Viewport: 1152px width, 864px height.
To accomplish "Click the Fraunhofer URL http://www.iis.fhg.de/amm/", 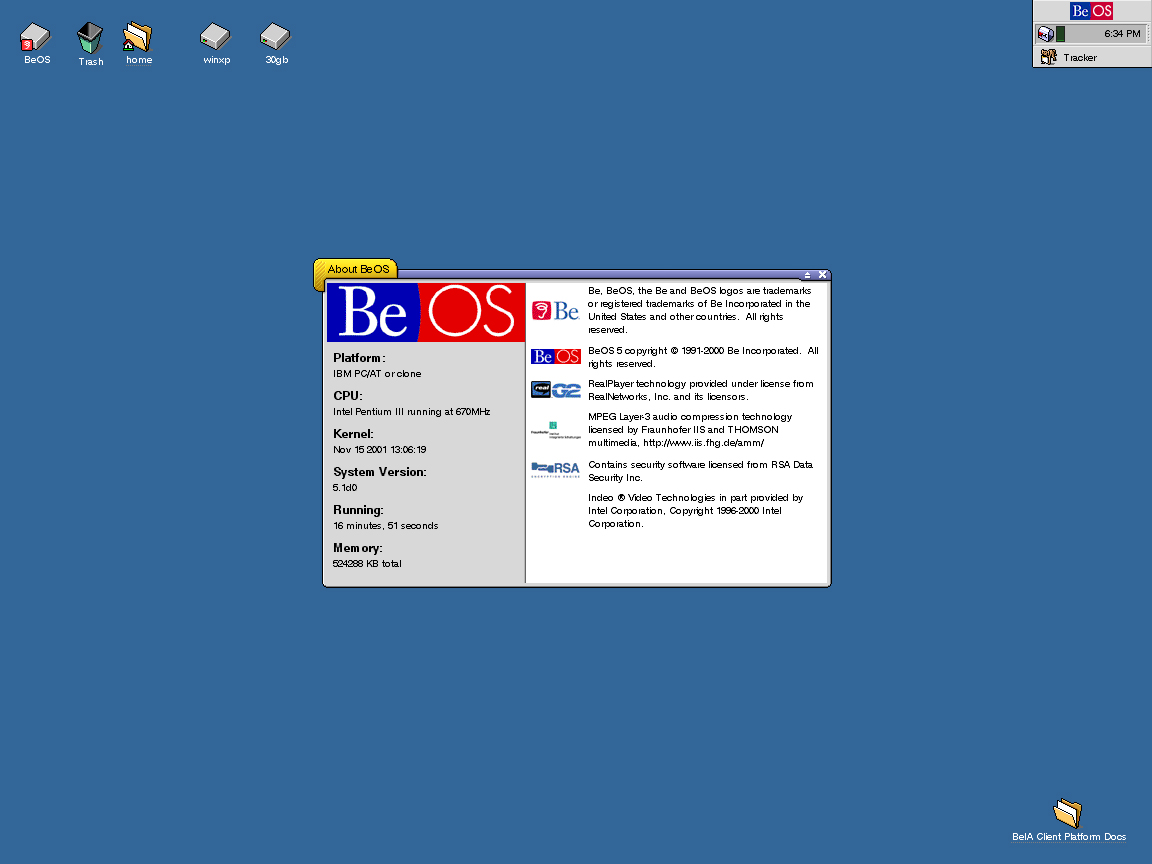I will coord(703,443).
